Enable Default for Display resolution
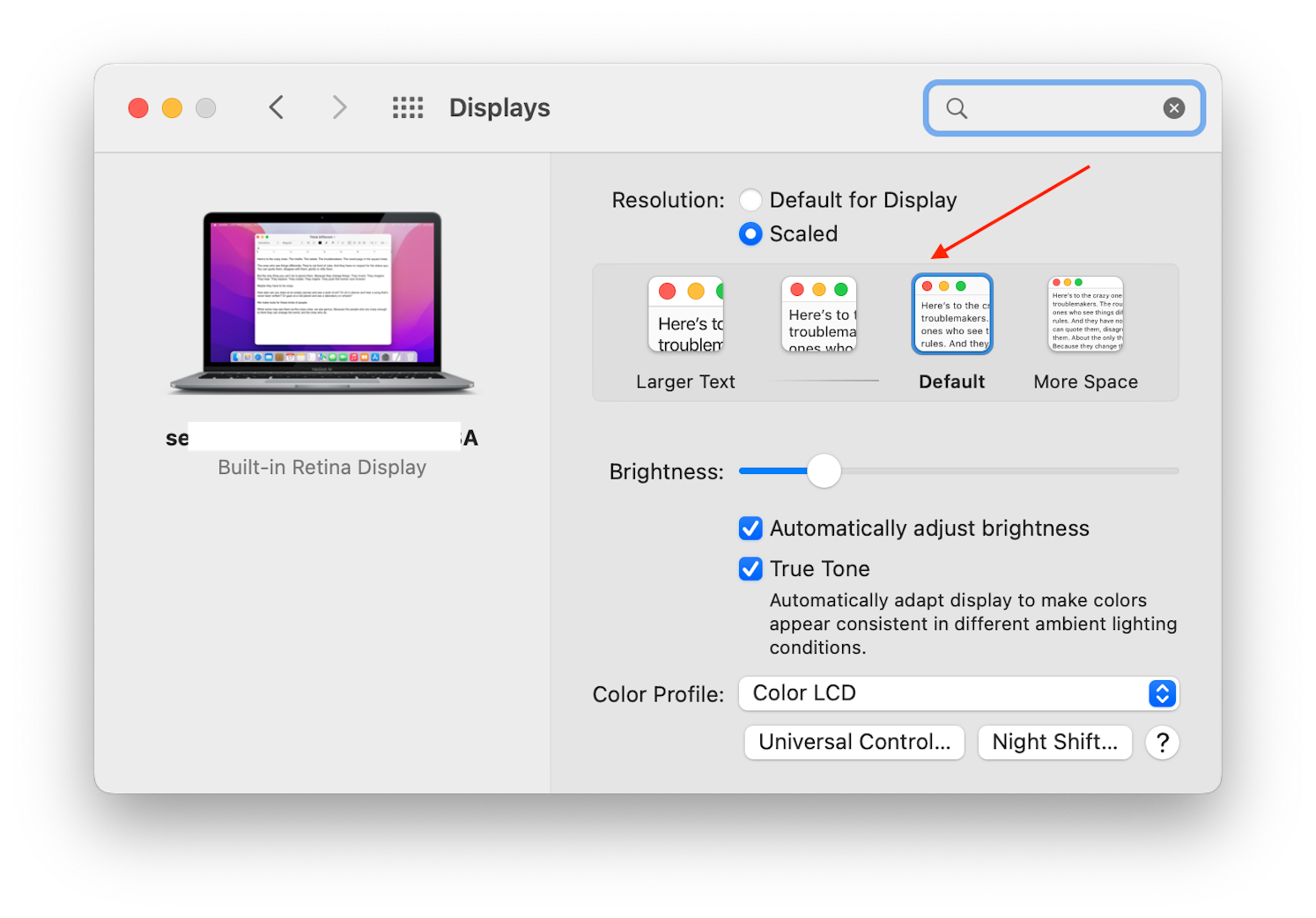 [750, 200]
